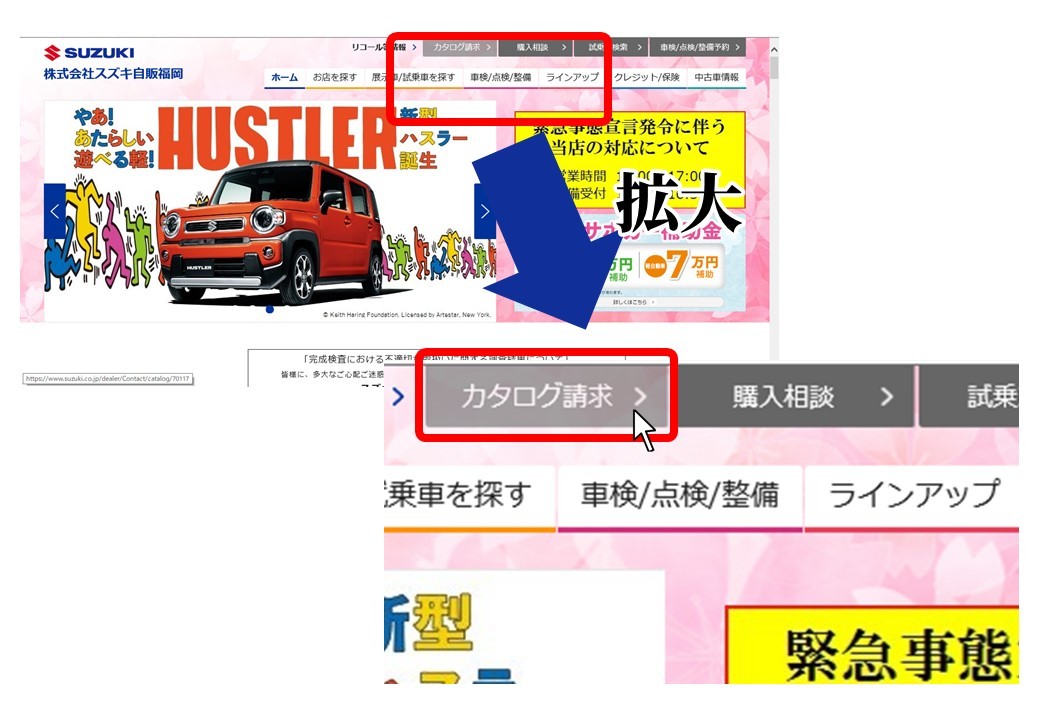Image resolution: width=1040 pixels, height=720 pixels.
Task: Click the 詳しくはこちら button under the subsidy banner
Action: point(633,302)
